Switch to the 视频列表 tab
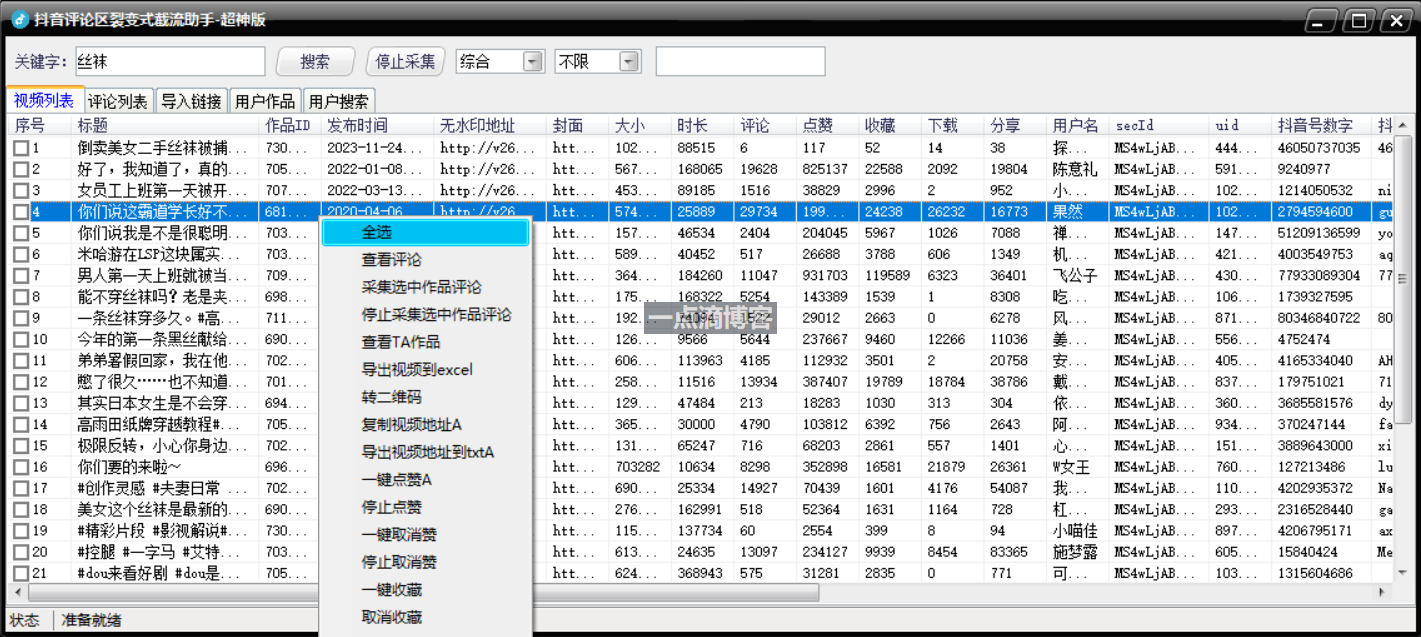 tap(44, 100)
